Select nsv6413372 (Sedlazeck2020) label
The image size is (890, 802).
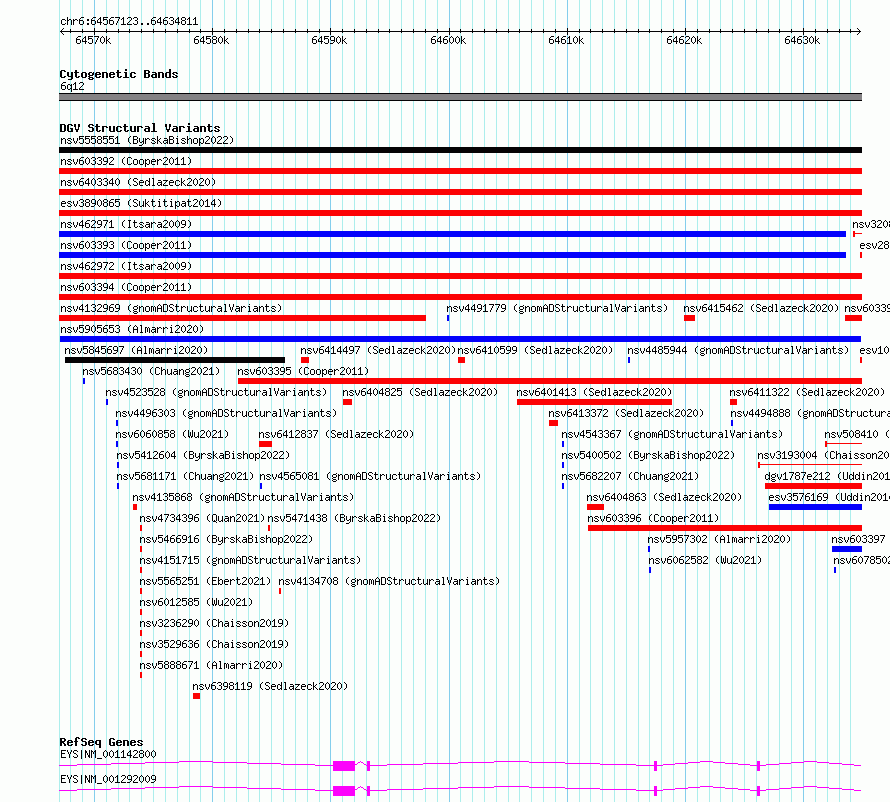tap(626, 413)
